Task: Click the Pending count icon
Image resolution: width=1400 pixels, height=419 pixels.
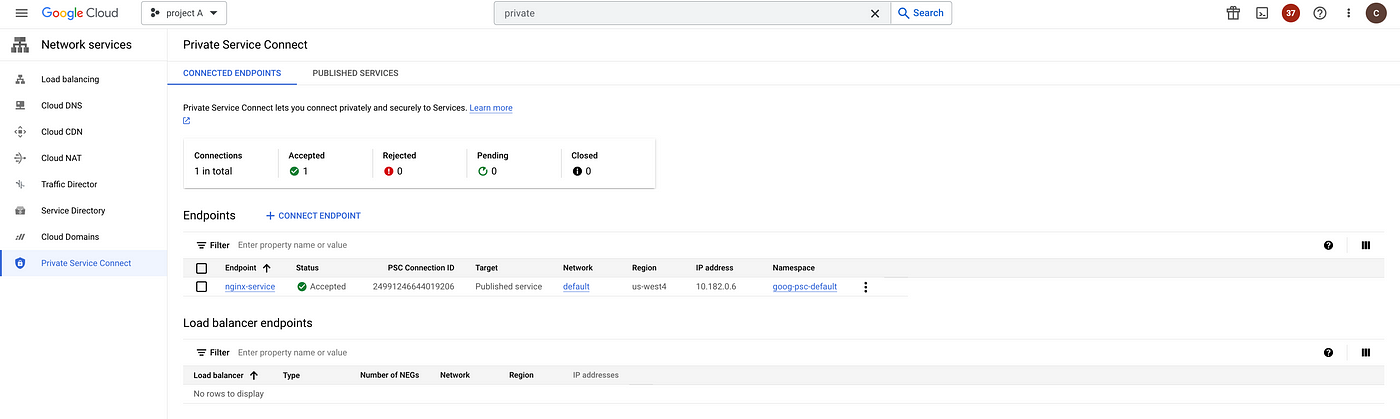Action: tap(483, 171)
